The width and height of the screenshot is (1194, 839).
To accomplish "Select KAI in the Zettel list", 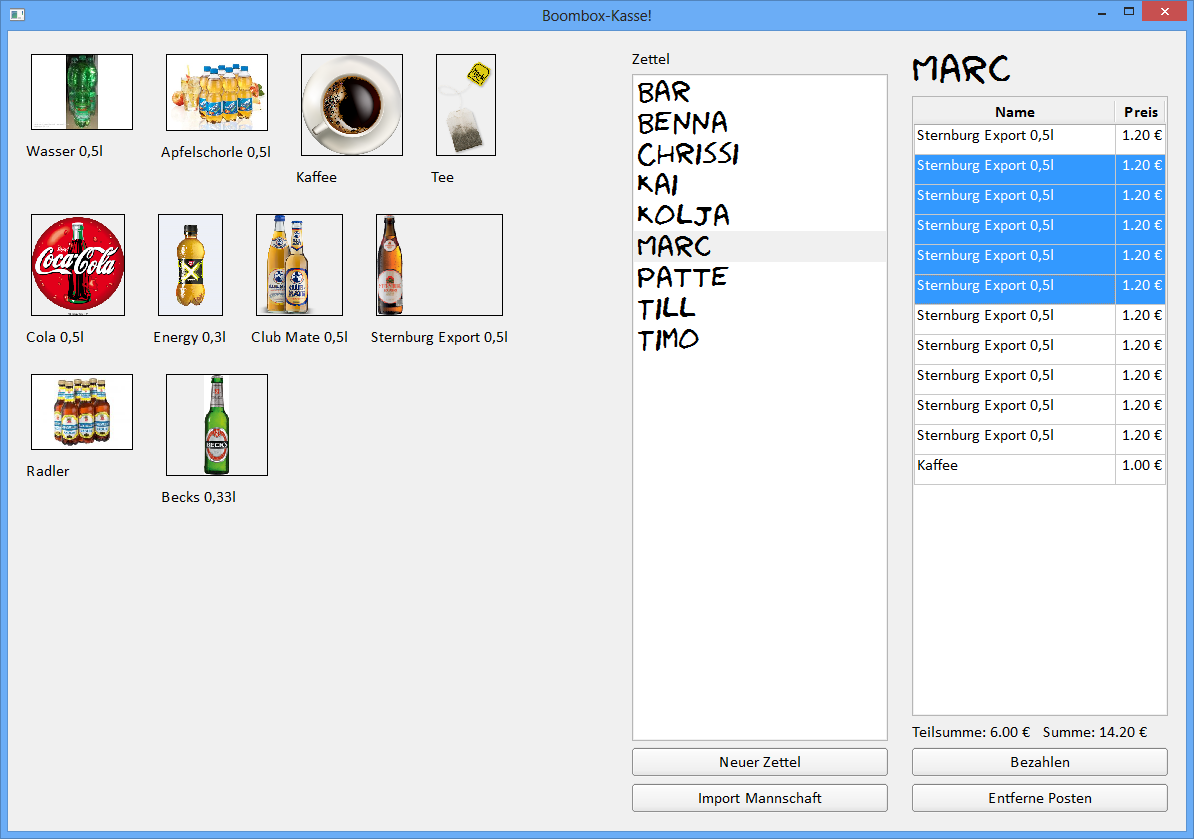I will point(759,185).
